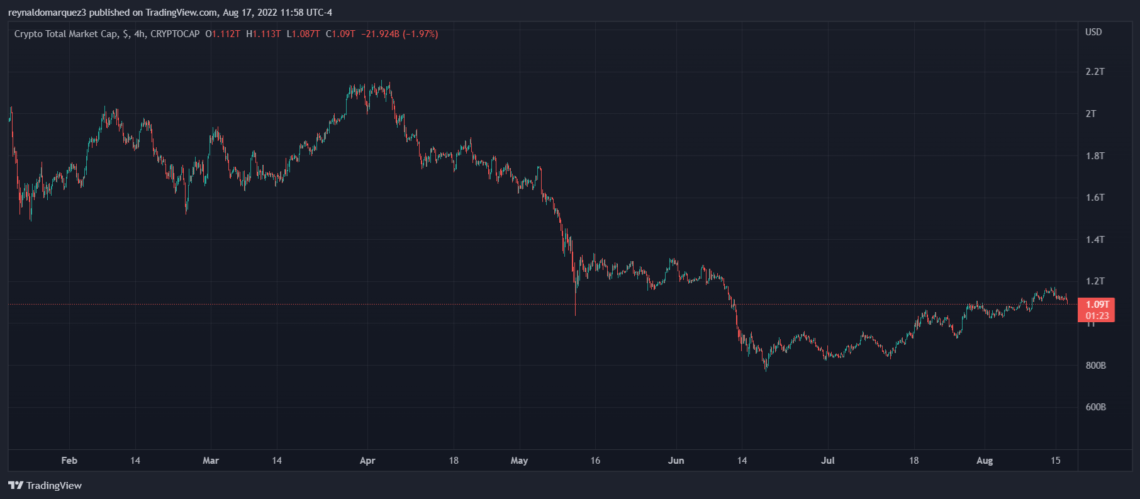Click the Apr label on the time axis
Screen dimensions: 1140x499
(368, 460)
